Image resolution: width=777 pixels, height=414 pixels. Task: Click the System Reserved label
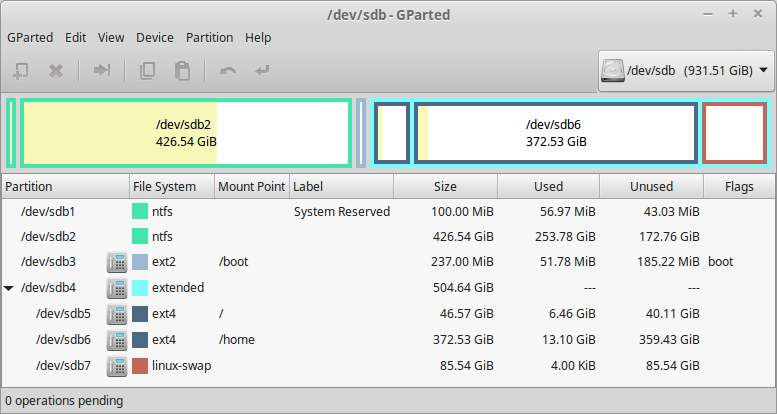(342, 212)
